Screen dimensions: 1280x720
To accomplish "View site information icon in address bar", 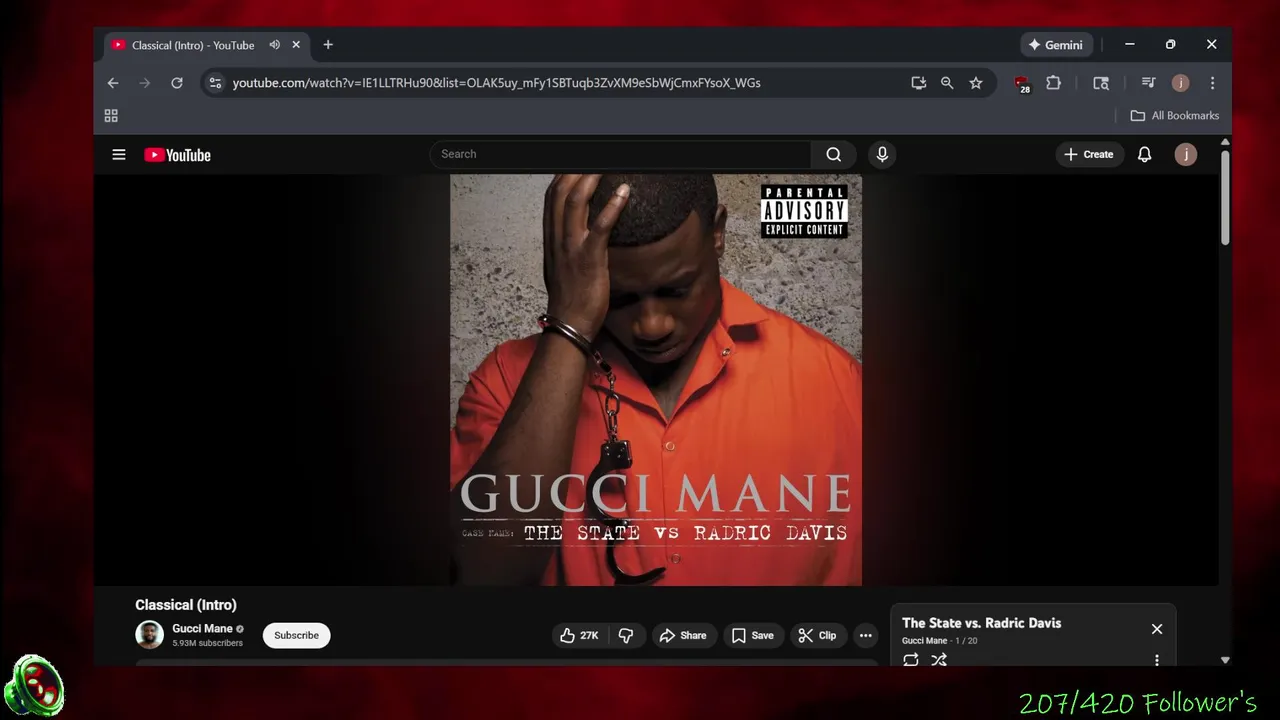I will click(215, 83).
